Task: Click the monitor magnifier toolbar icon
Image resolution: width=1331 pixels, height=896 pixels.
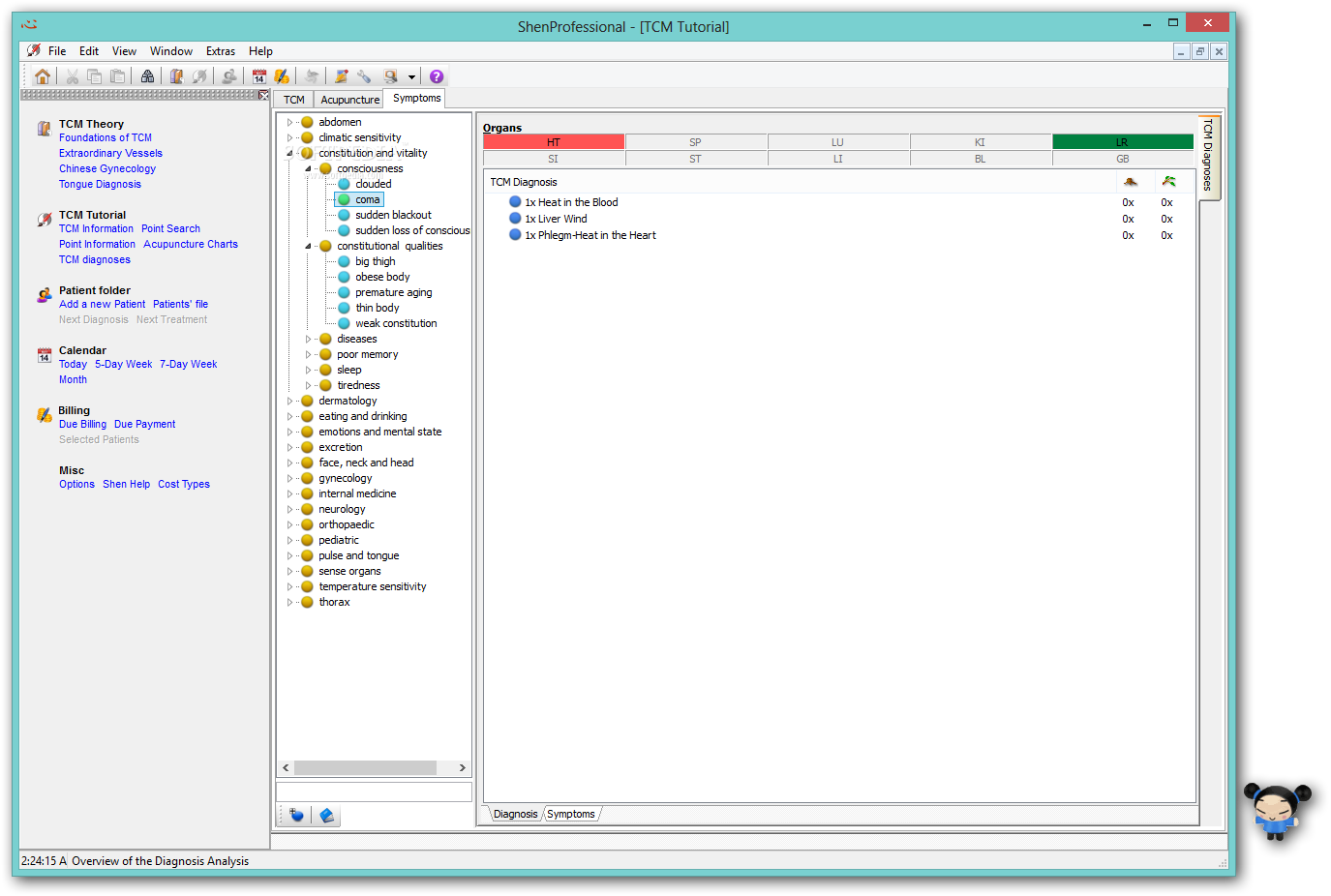Action: pyautogui.click(x=390, y=76)
